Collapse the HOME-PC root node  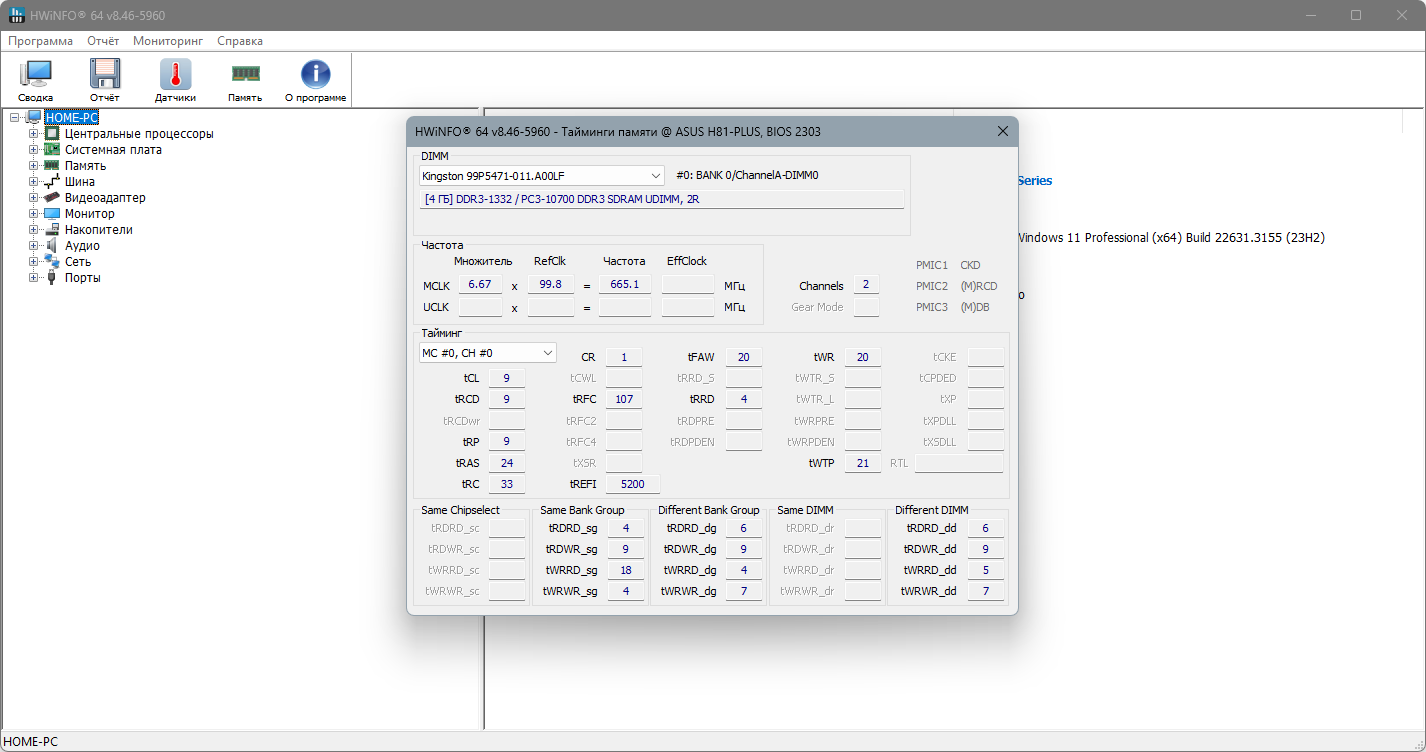[x=15, y=118]
